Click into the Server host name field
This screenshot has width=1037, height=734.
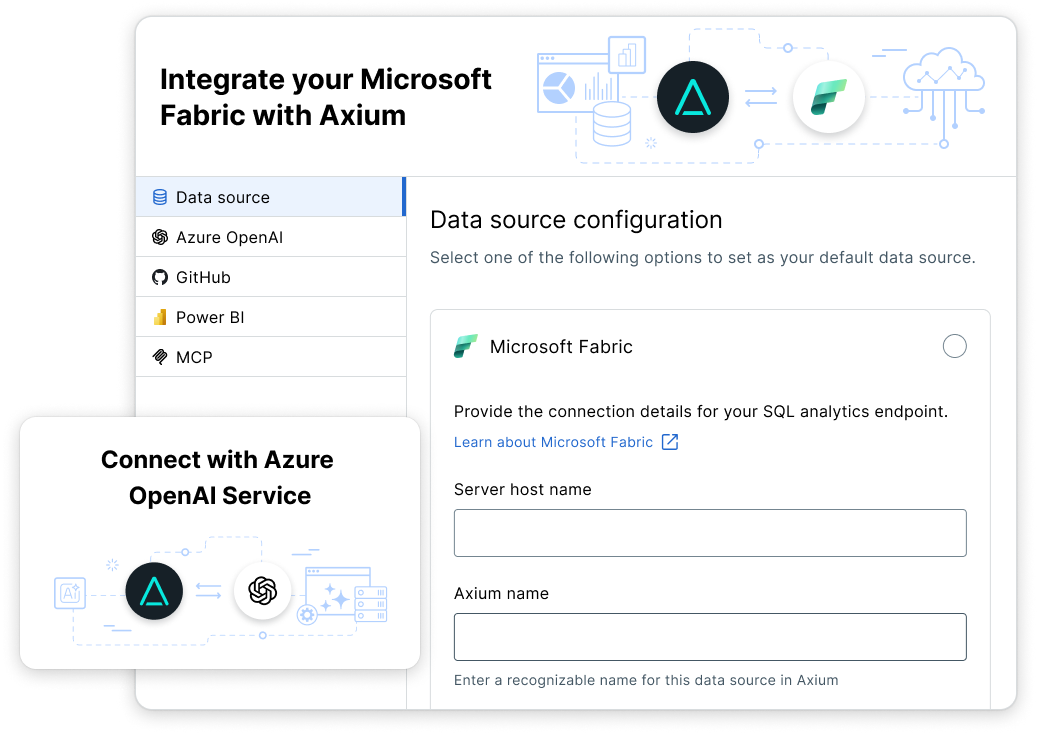tap(709, 533)
